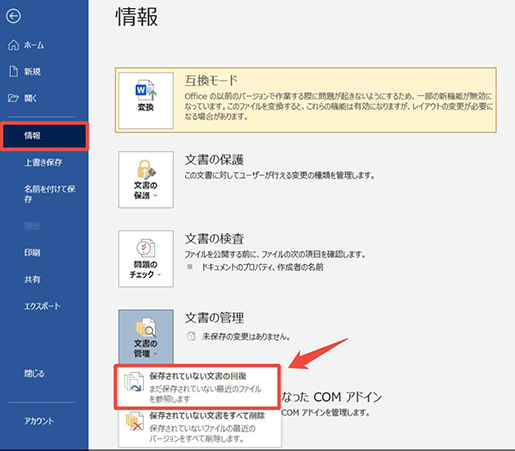The height and width of the screenshot is (451, 515).
Task: Click the 未保存の変更はありません text
Action: [x=246, y=337]
